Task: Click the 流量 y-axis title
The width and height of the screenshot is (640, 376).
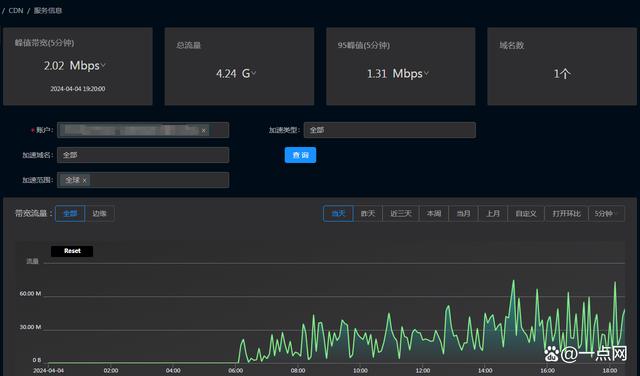Action: click(33, 261)
